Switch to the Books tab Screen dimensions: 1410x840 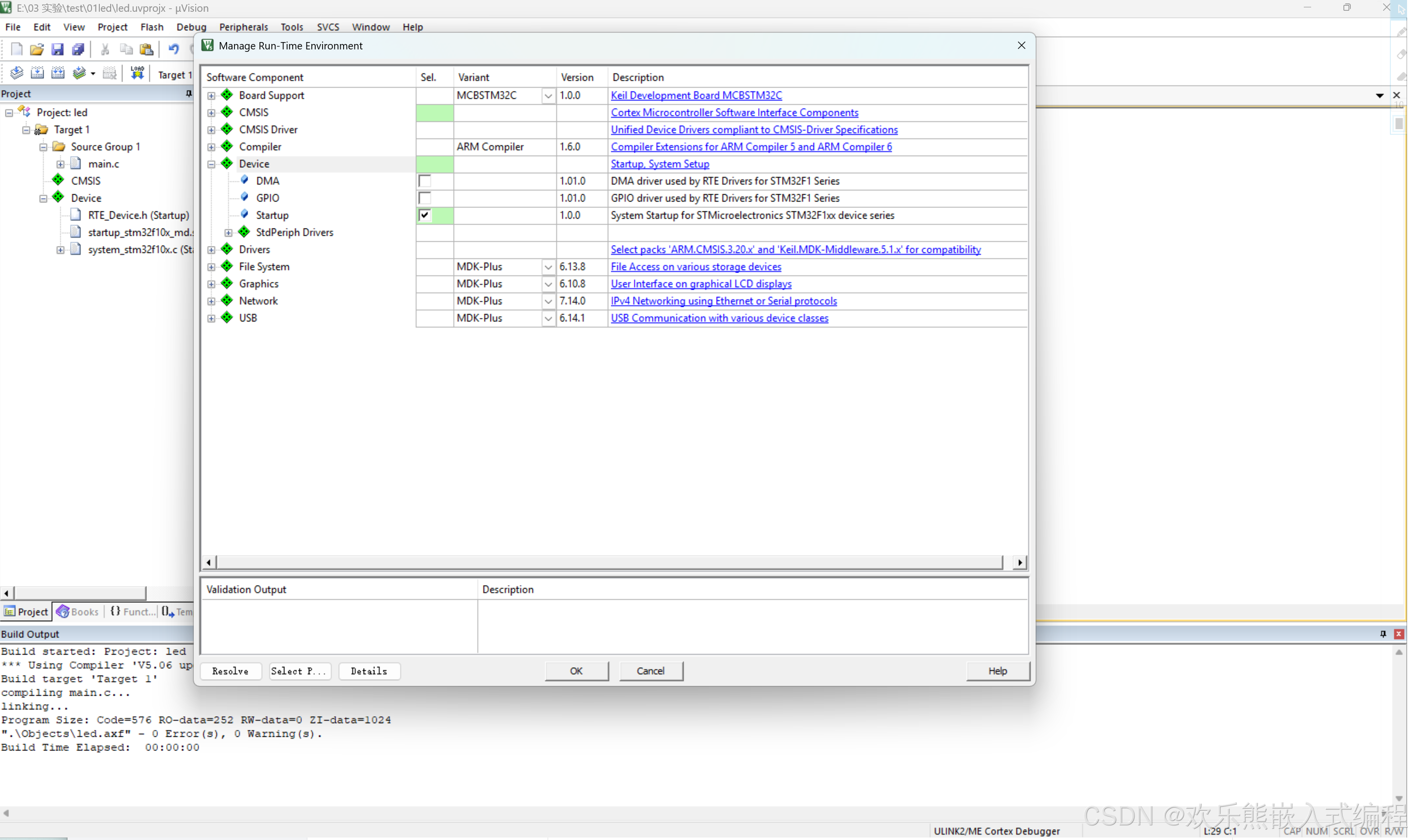78,612
